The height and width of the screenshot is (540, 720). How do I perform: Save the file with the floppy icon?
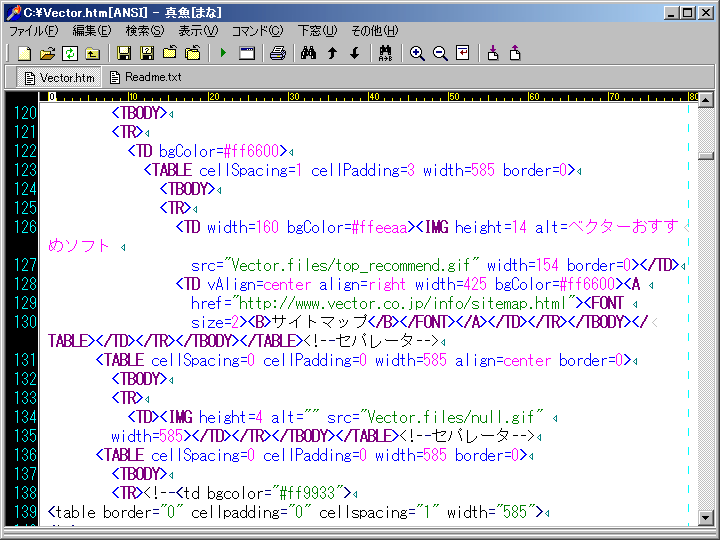pos(124,53)
